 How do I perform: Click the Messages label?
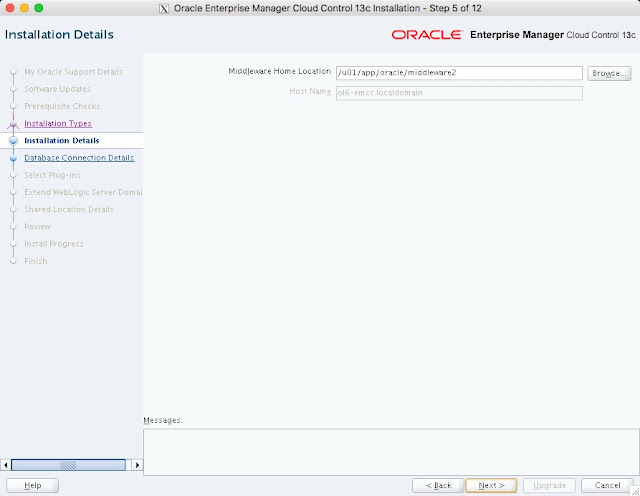tap(163, 420)
